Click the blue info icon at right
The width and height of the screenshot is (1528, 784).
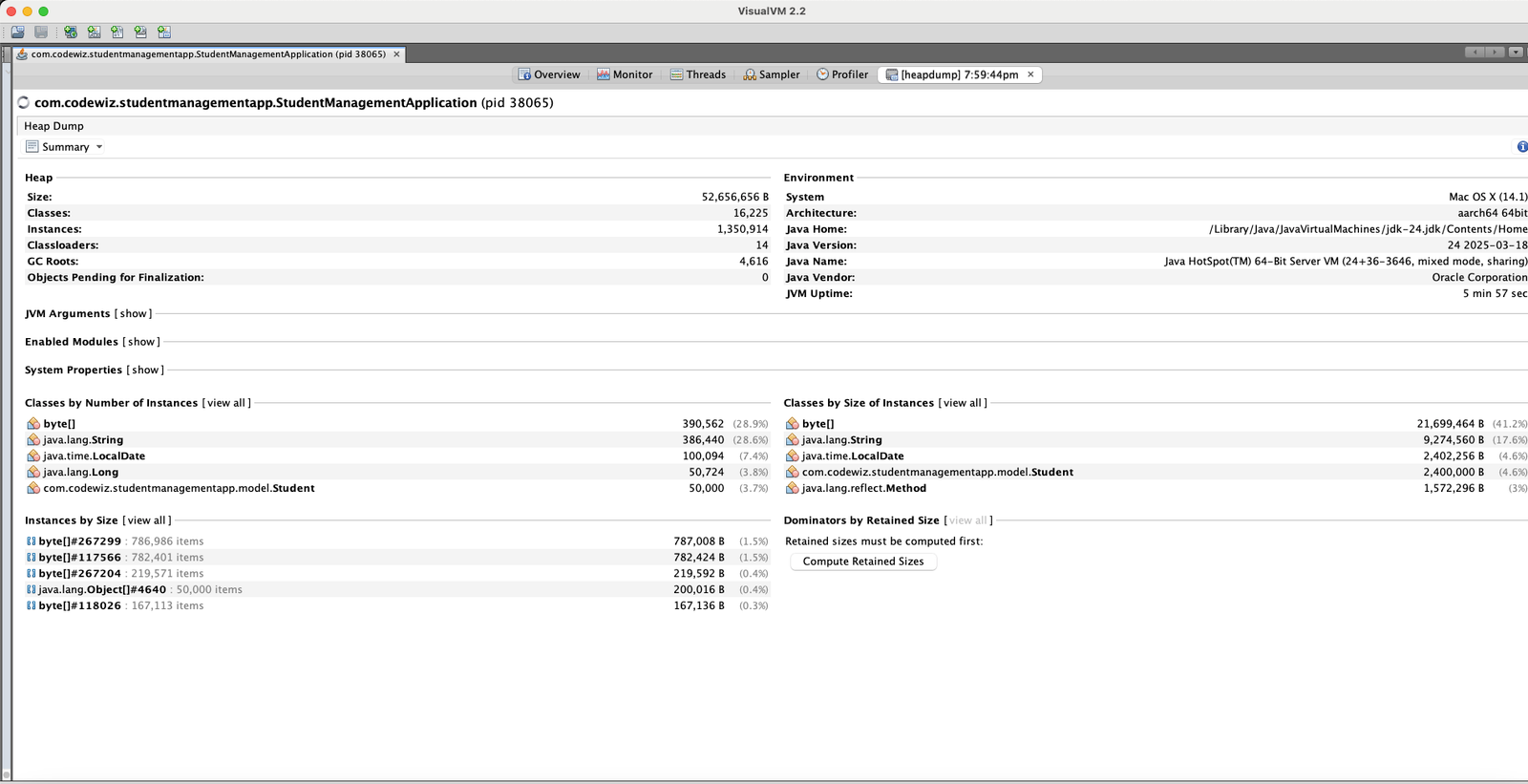coord(1521,146)
